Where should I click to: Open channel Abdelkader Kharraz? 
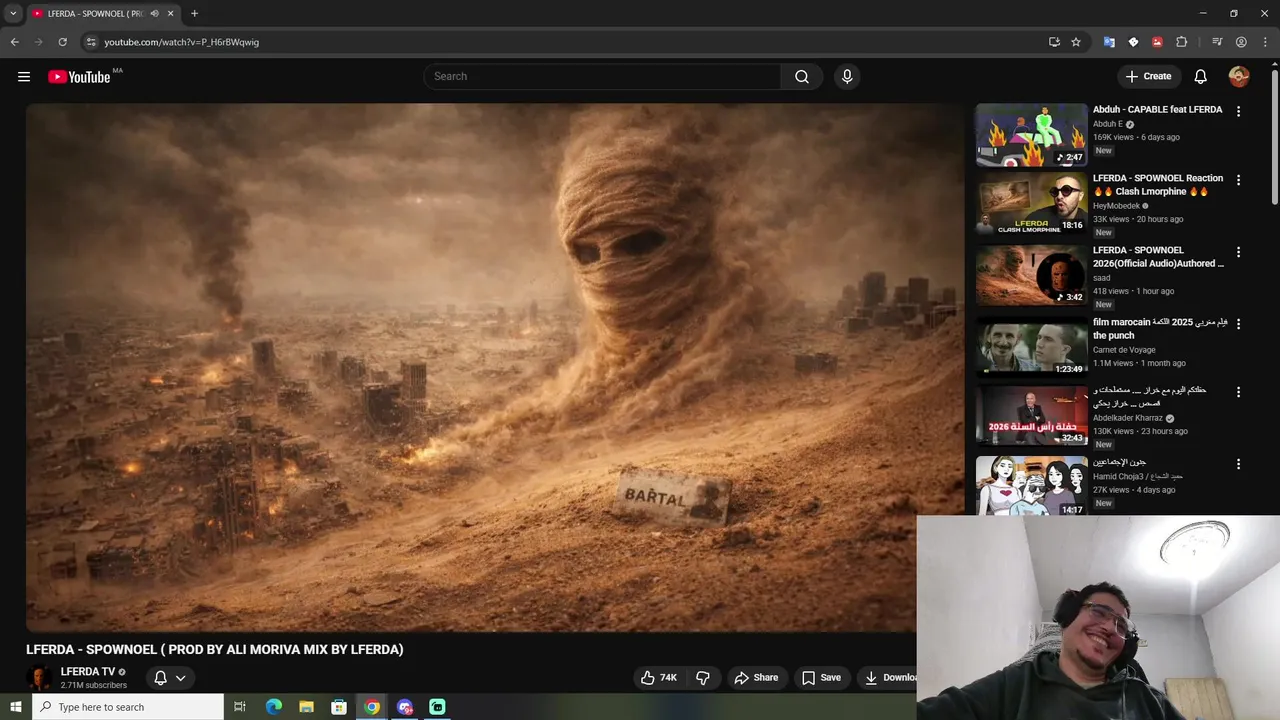(x=1128, y=418)
